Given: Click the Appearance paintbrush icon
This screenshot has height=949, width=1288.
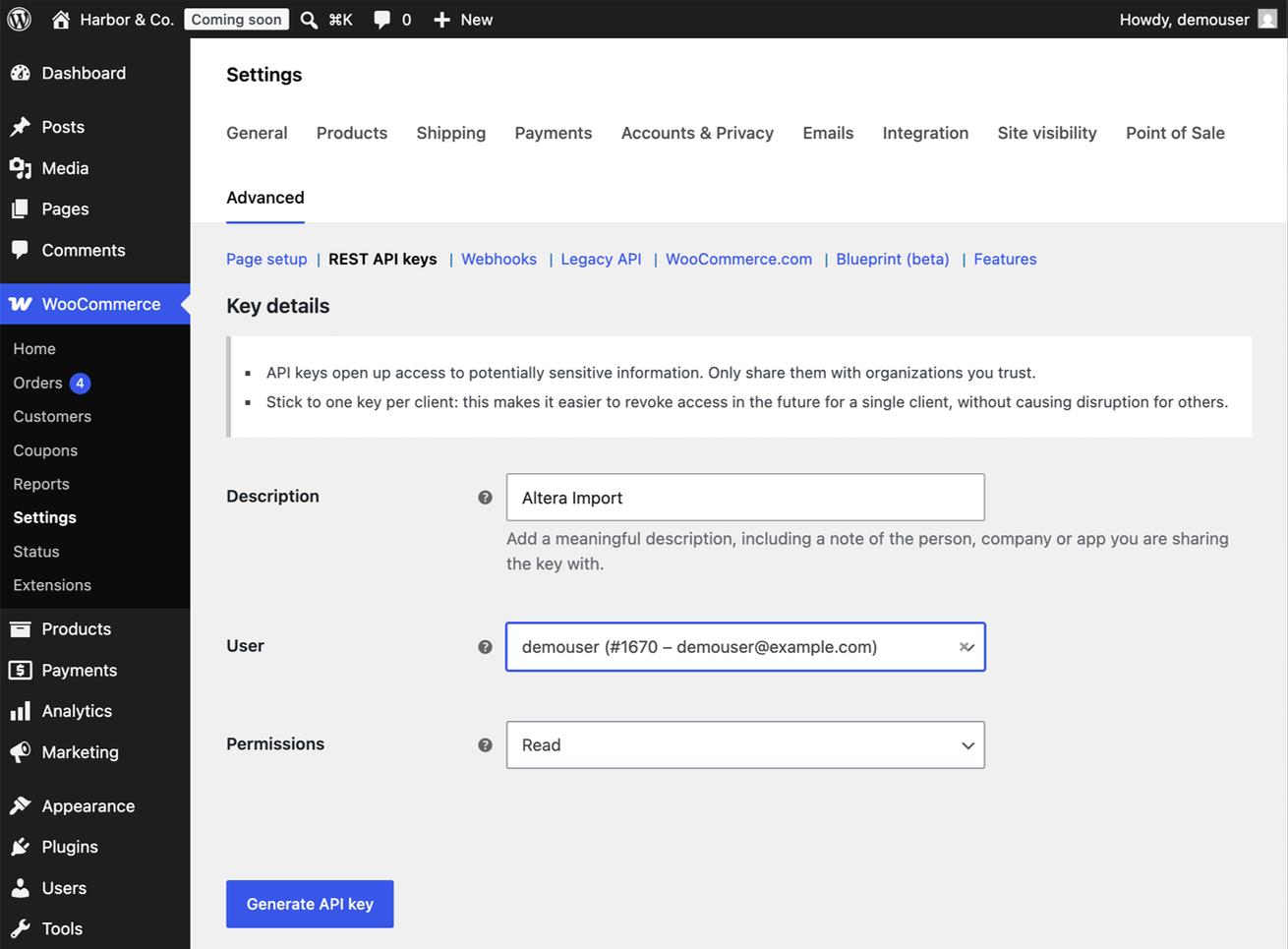Looking at the screenshot, I should tap(21, 806).
